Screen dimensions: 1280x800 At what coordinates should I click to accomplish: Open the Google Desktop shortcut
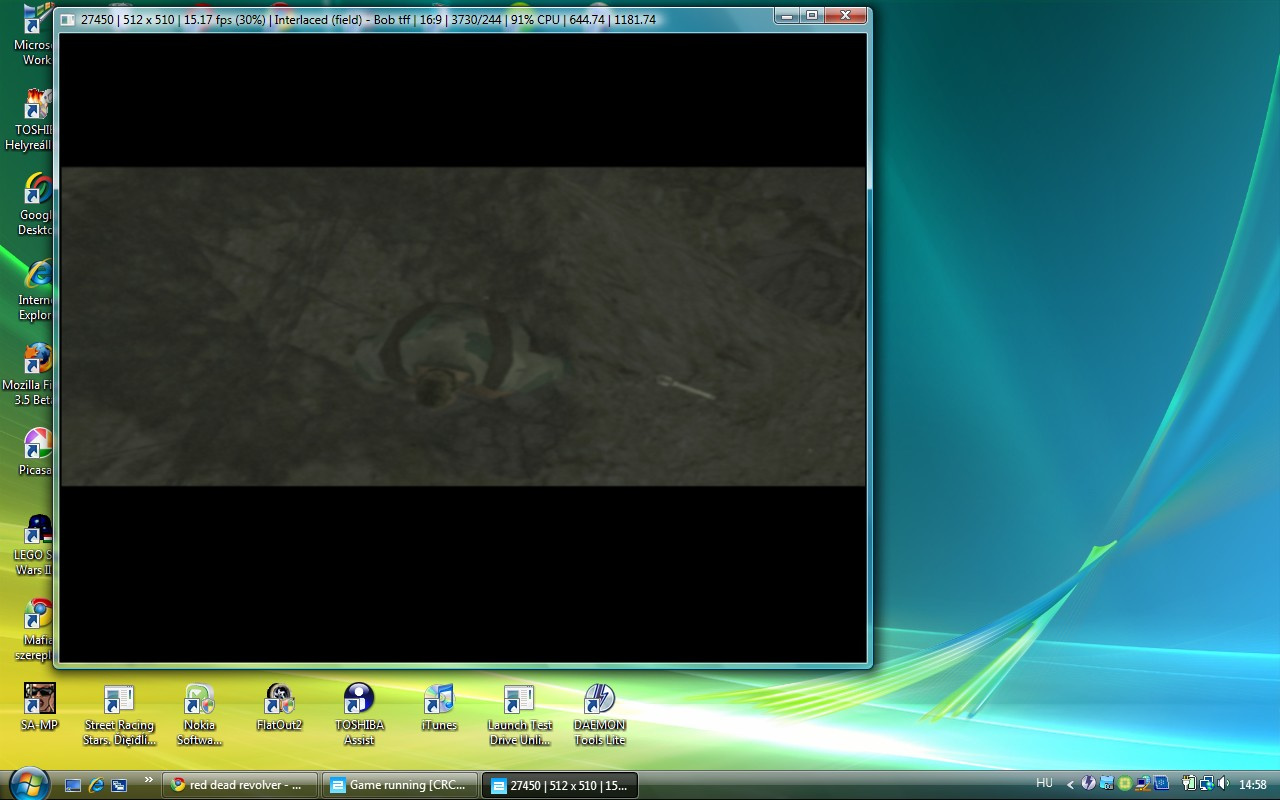click(36, 205)
